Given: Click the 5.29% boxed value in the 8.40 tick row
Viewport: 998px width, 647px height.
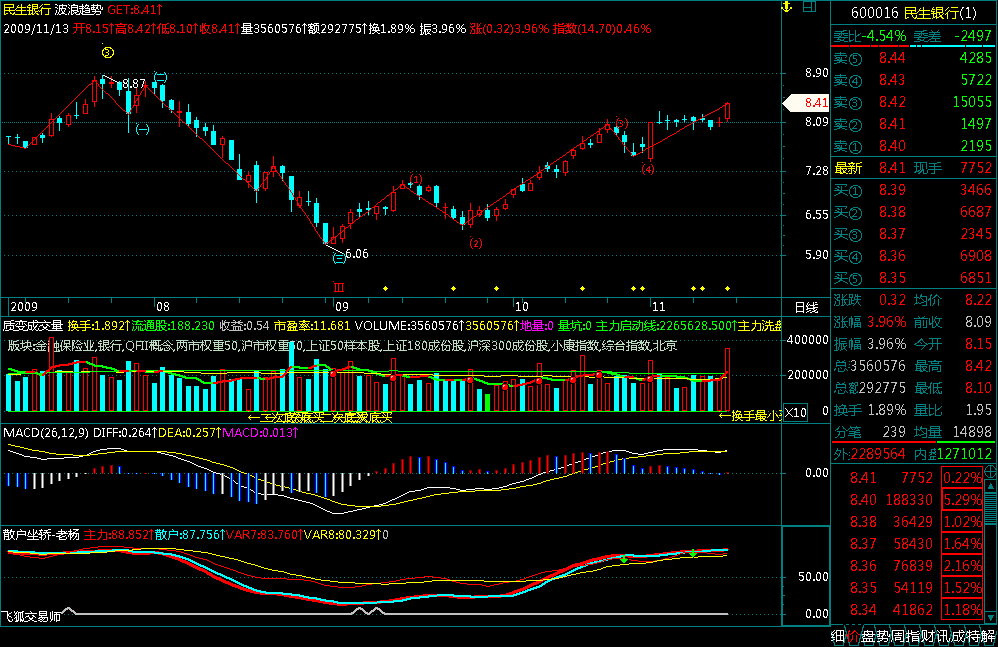Looking at the screenshot, I should (962, 500).
